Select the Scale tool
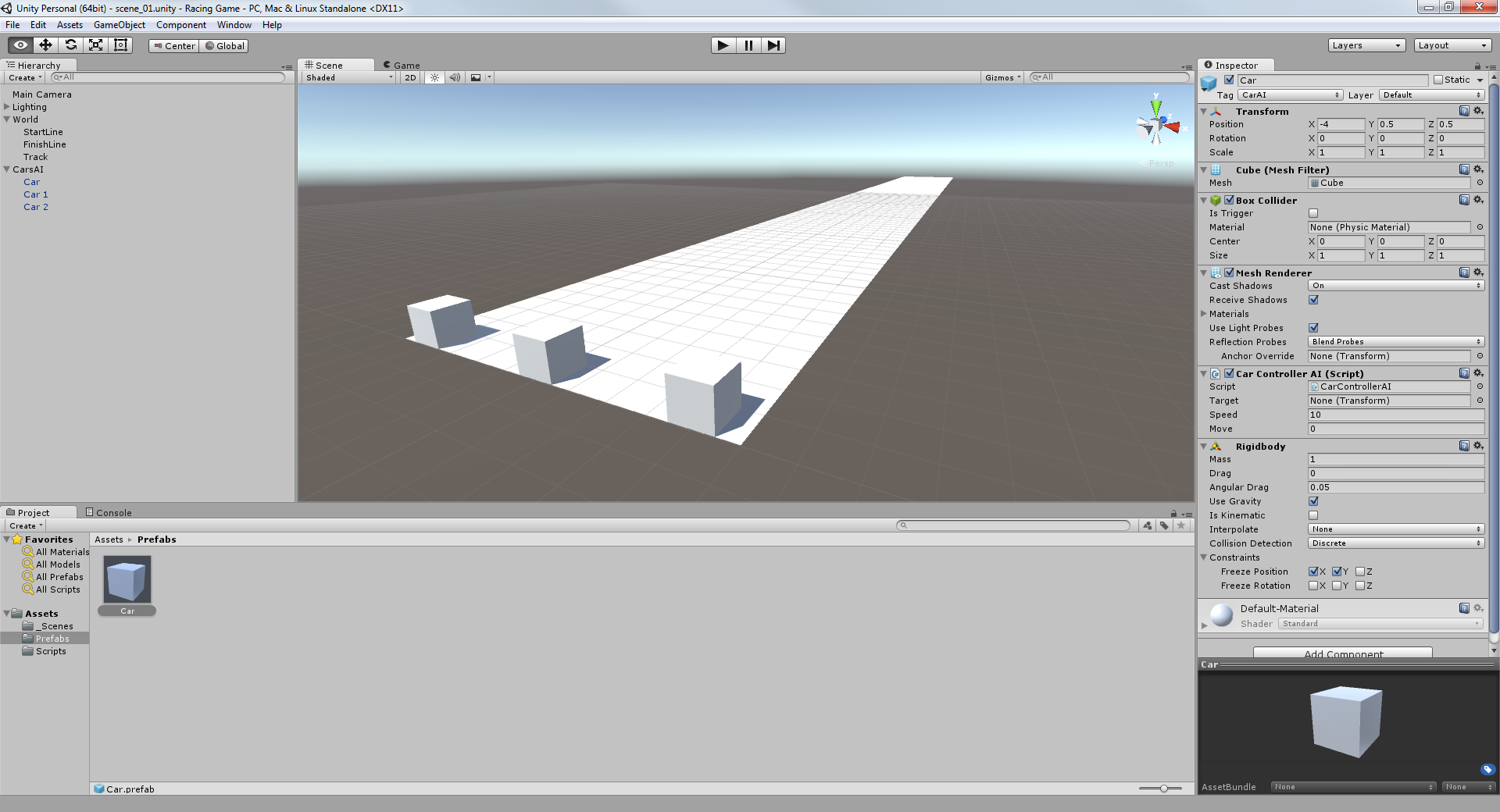 click(95, 45)
